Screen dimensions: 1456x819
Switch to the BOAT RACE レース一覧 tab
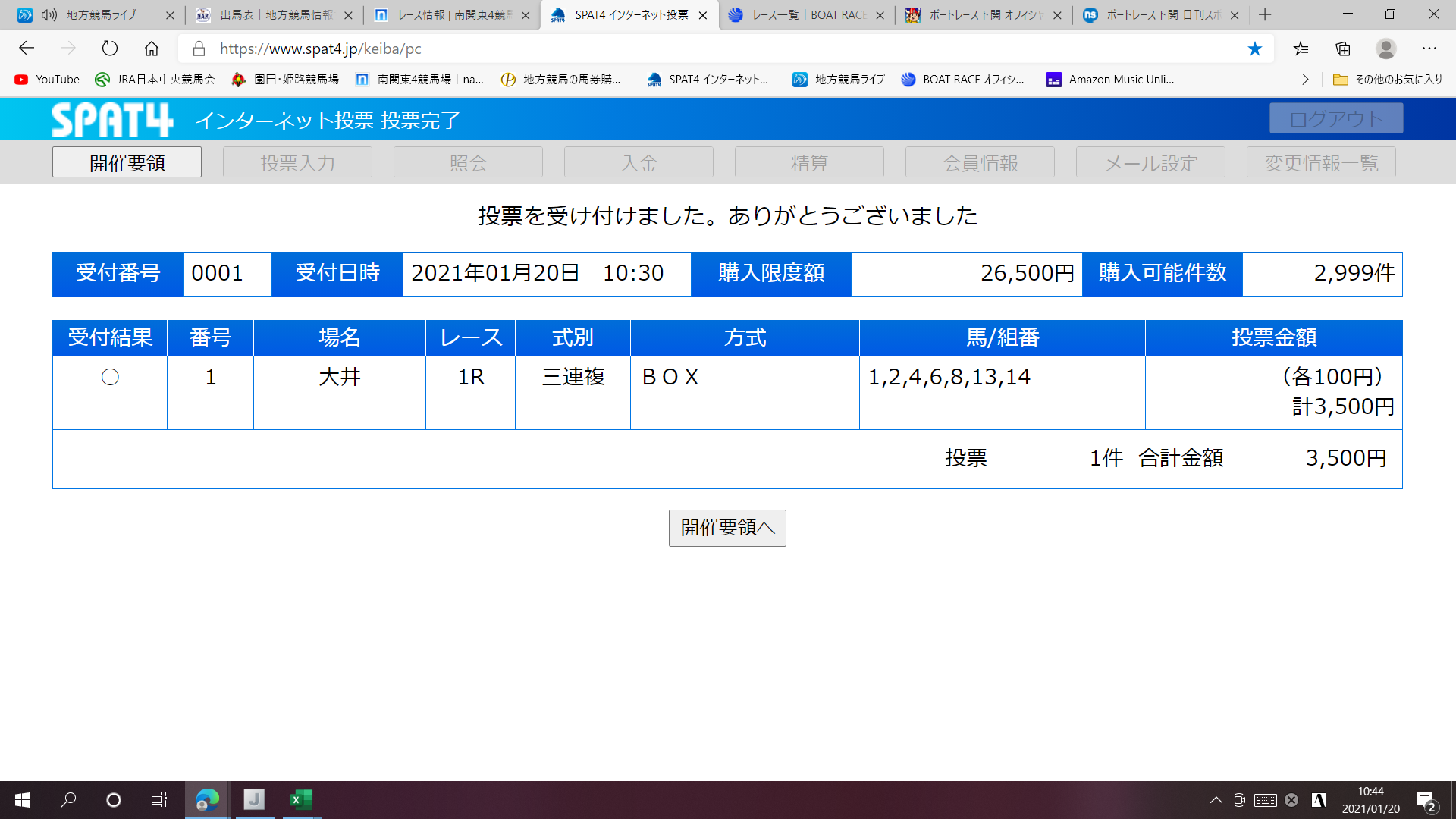[x=806, y=14]
